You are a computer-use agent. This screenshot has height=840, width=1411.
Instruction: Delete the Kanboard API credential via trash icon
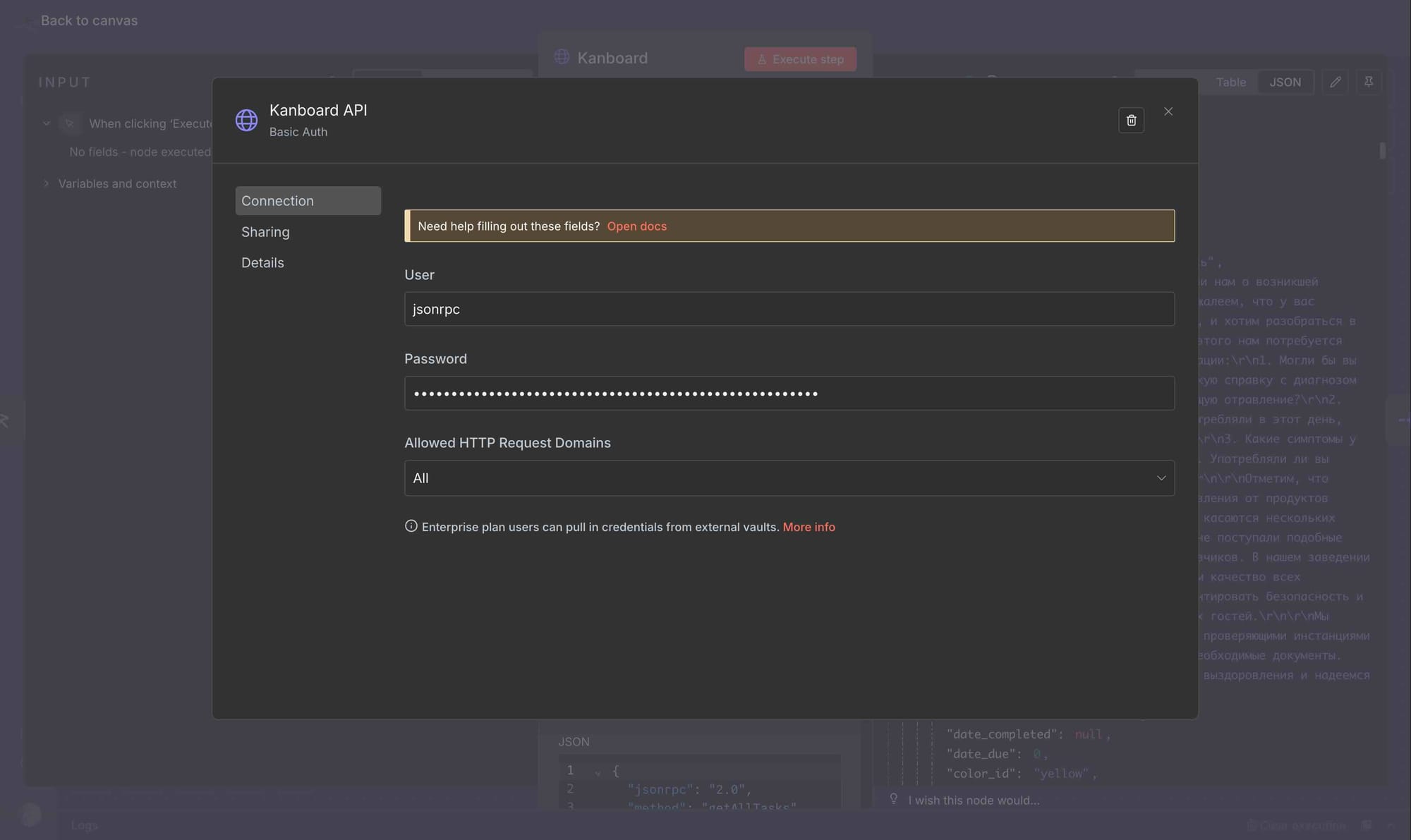point(1131,121)
